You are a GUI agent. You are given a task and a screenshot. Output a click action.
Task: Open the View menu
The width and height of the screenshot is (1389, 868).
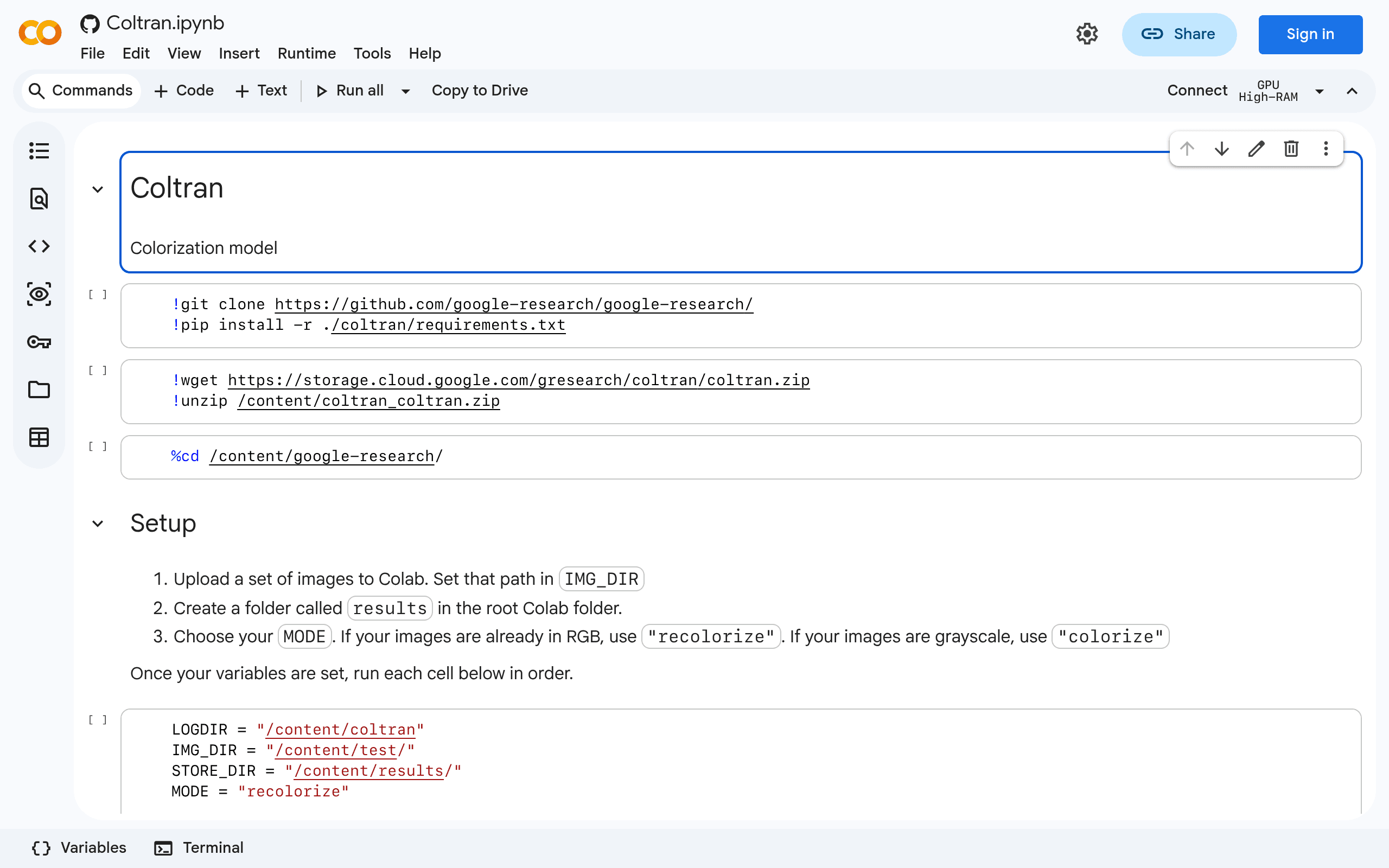coord(184,53)
